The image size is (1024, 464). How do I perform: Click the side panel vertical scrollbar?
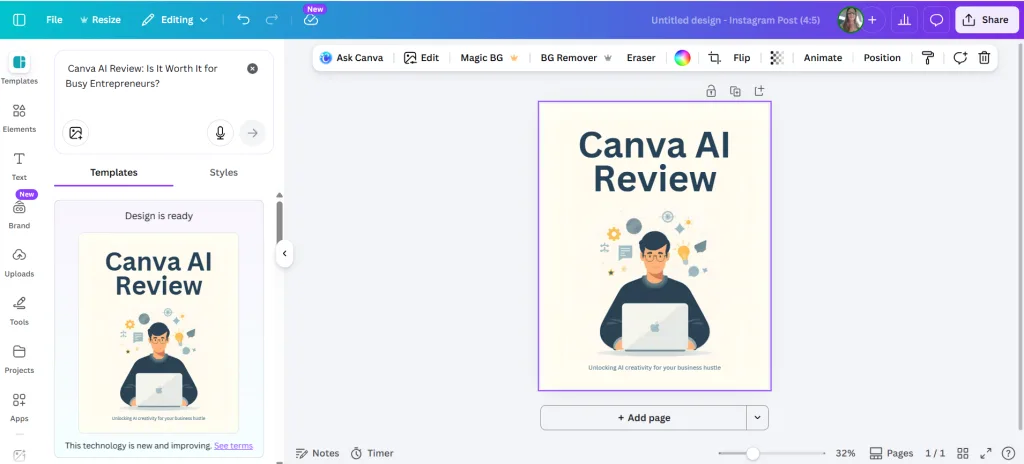click(280, 222)
